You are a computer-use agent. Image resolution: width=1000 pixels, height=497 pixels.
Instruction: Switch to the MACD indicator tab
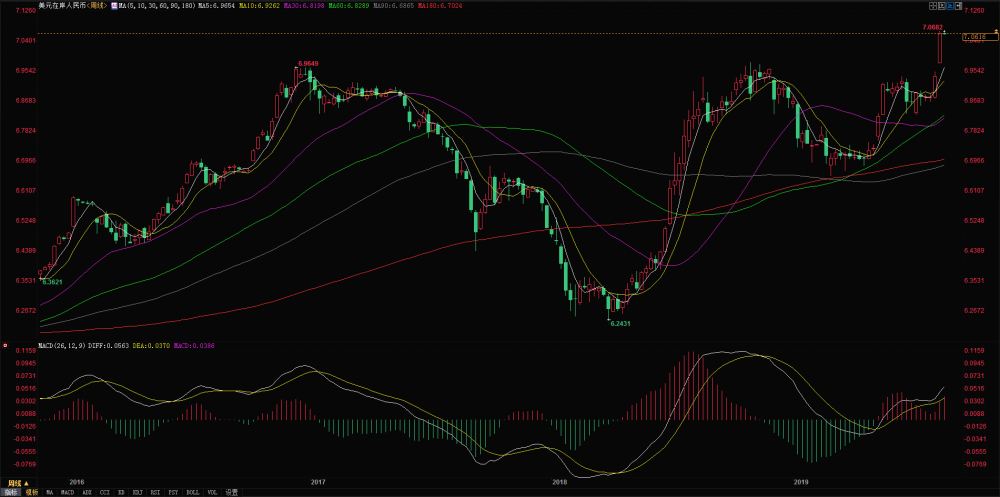[x=68, y=493]
